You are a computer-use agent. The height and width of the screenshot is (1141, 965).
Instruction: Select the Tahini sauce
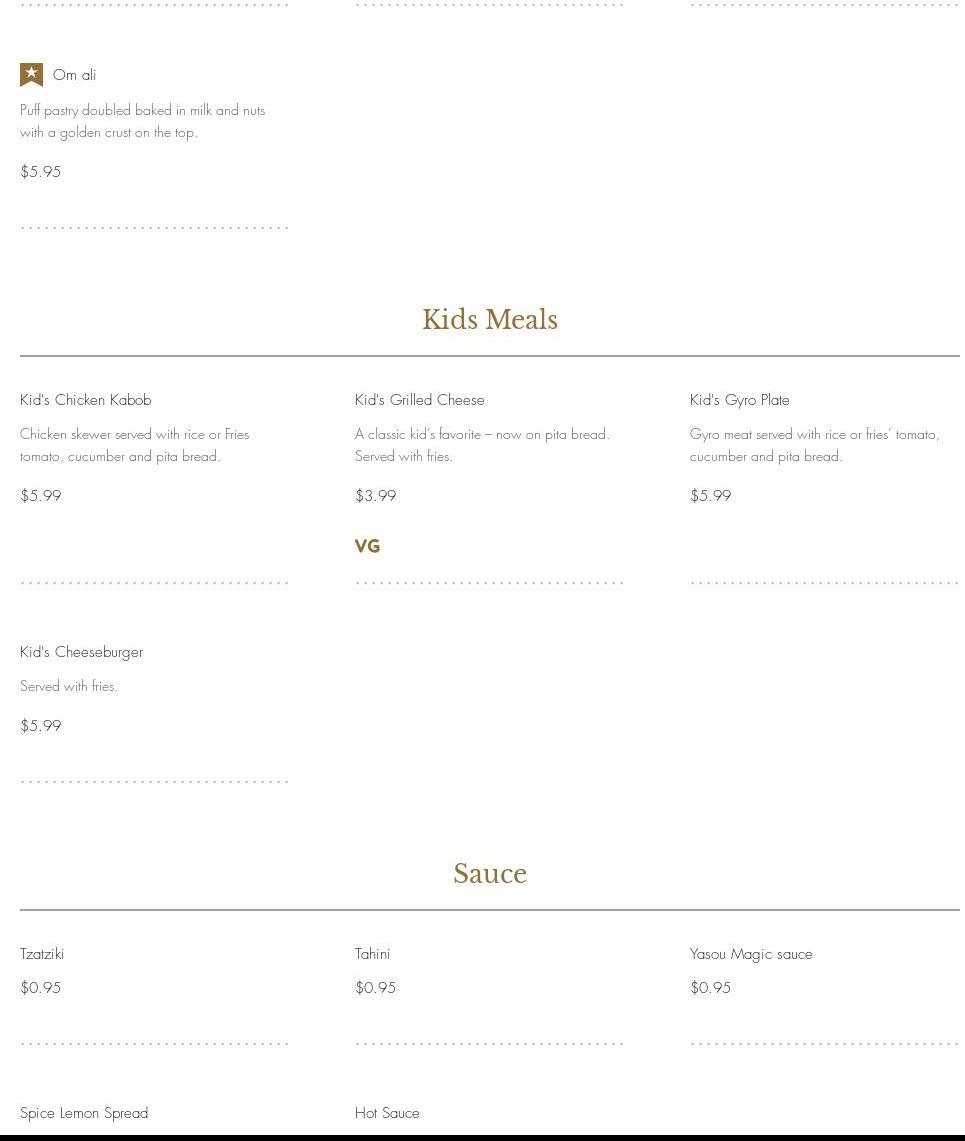[372, 954]
